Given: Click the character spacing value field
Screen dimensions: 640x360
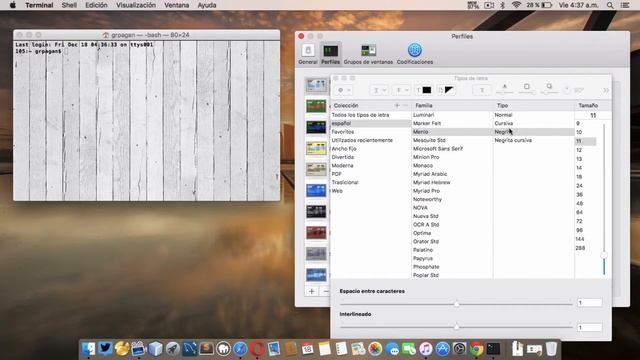Looking at the screenshot, I should click(x=589, y=303).
